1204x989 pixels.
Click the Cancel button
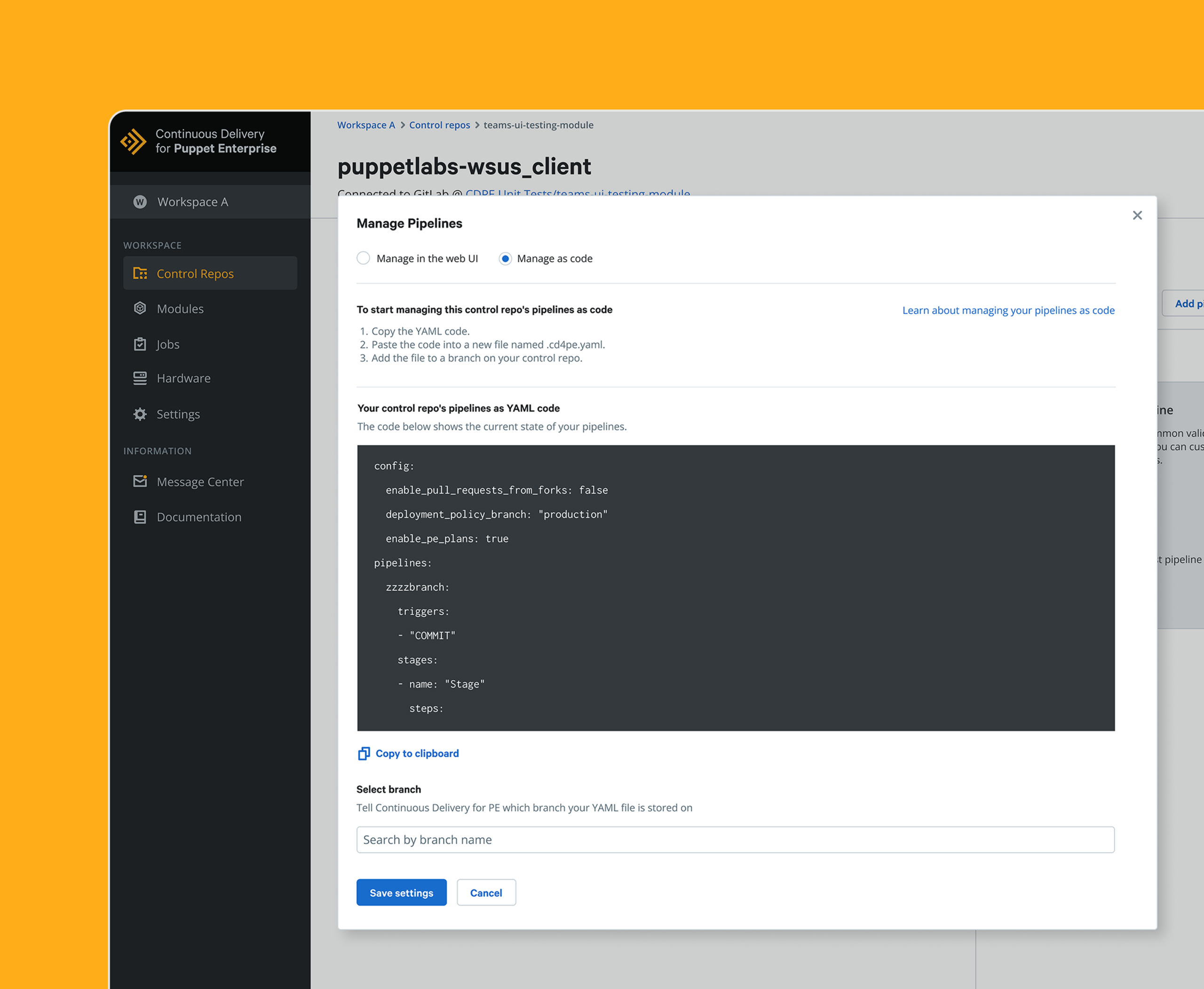486,892
